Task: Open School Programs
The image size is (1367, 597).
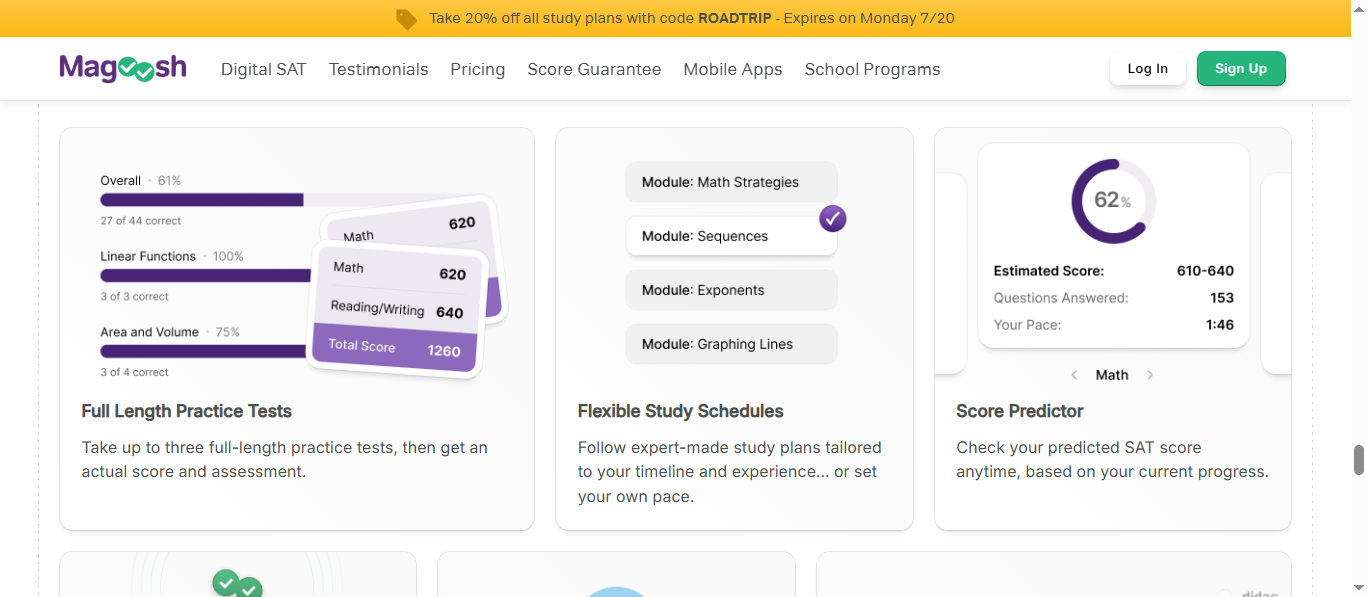Action: pyautogui.click(x=872, y=69)
